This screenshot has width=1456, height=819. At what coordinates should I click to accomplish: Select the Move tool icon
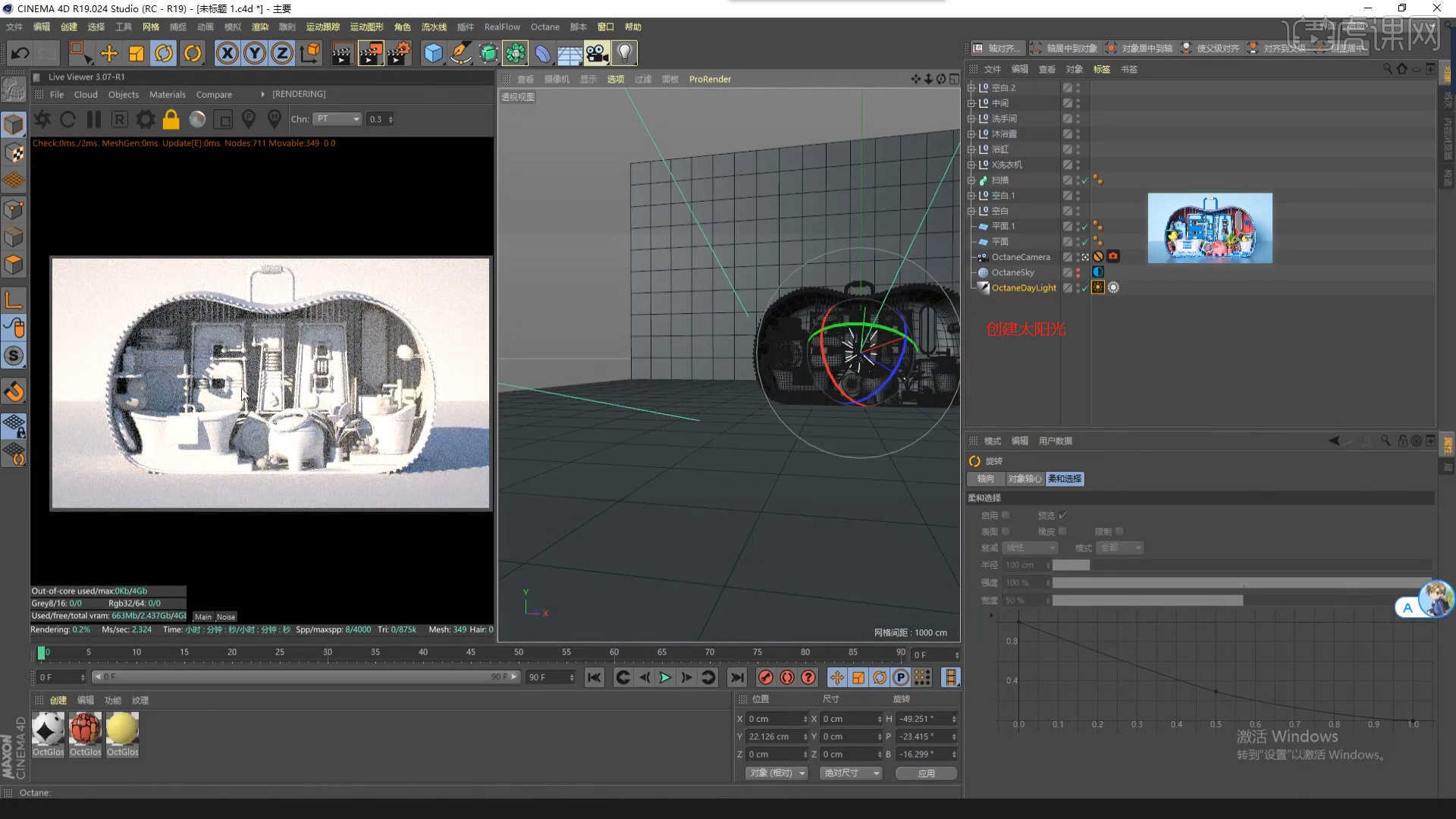109,53
